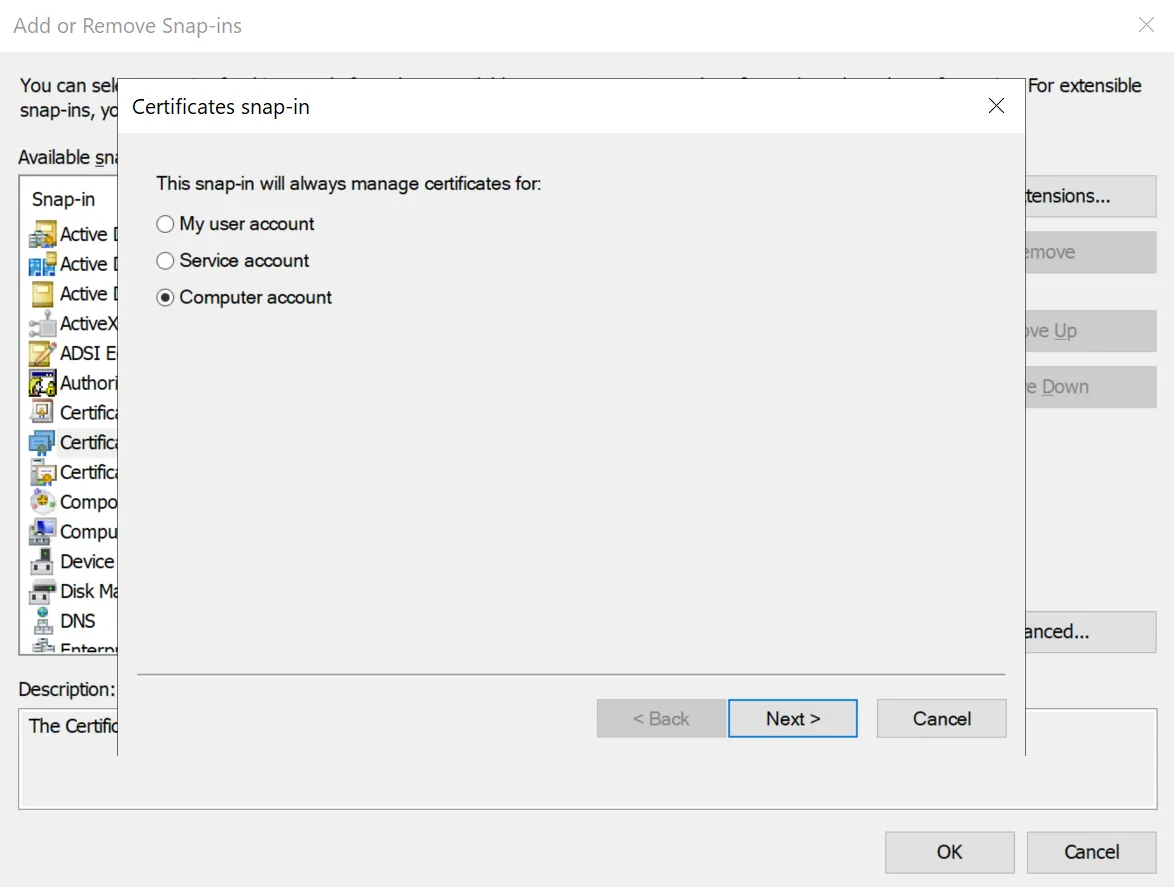This screenshot has height=887, width=1174.
Task: Select the ActiveX entry text in the list
Action: tap(88, 323)
